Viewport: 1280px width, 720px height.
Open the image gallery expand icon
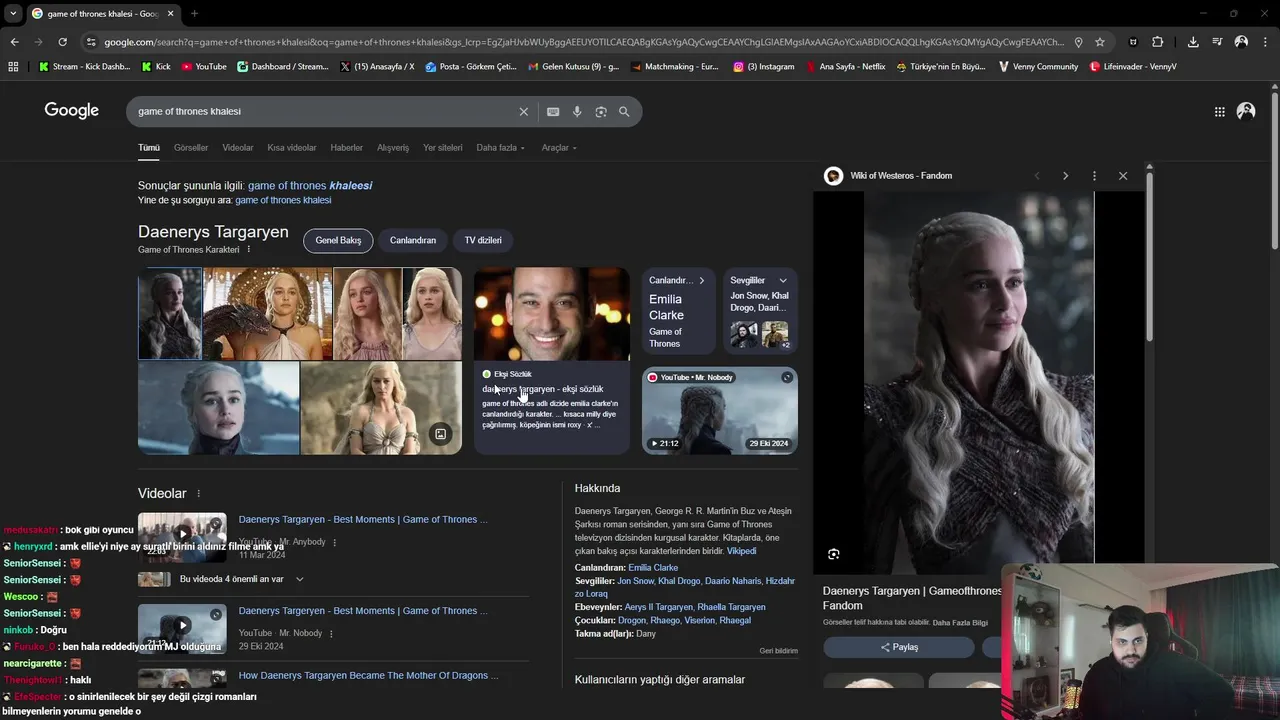[440, 434]
